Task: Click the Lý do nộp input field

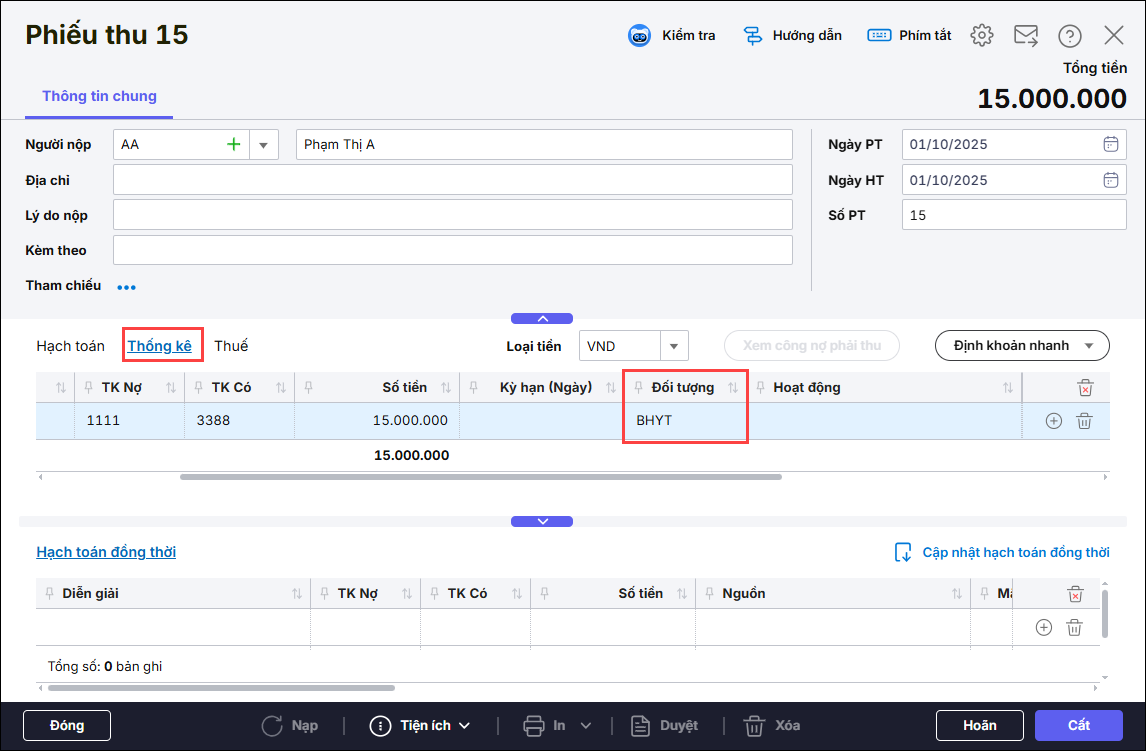Action: point(452,215)
